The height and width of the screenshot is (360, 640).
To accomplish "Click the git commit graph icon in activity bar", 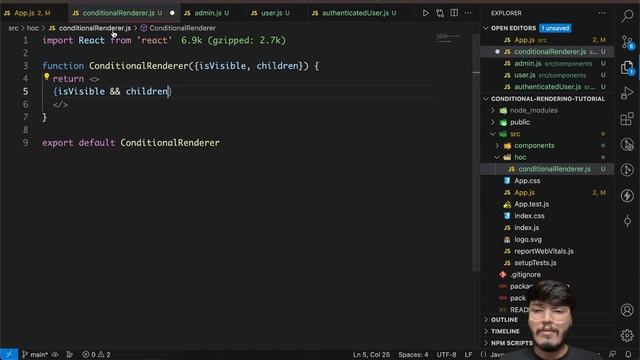I will (627, 221).
